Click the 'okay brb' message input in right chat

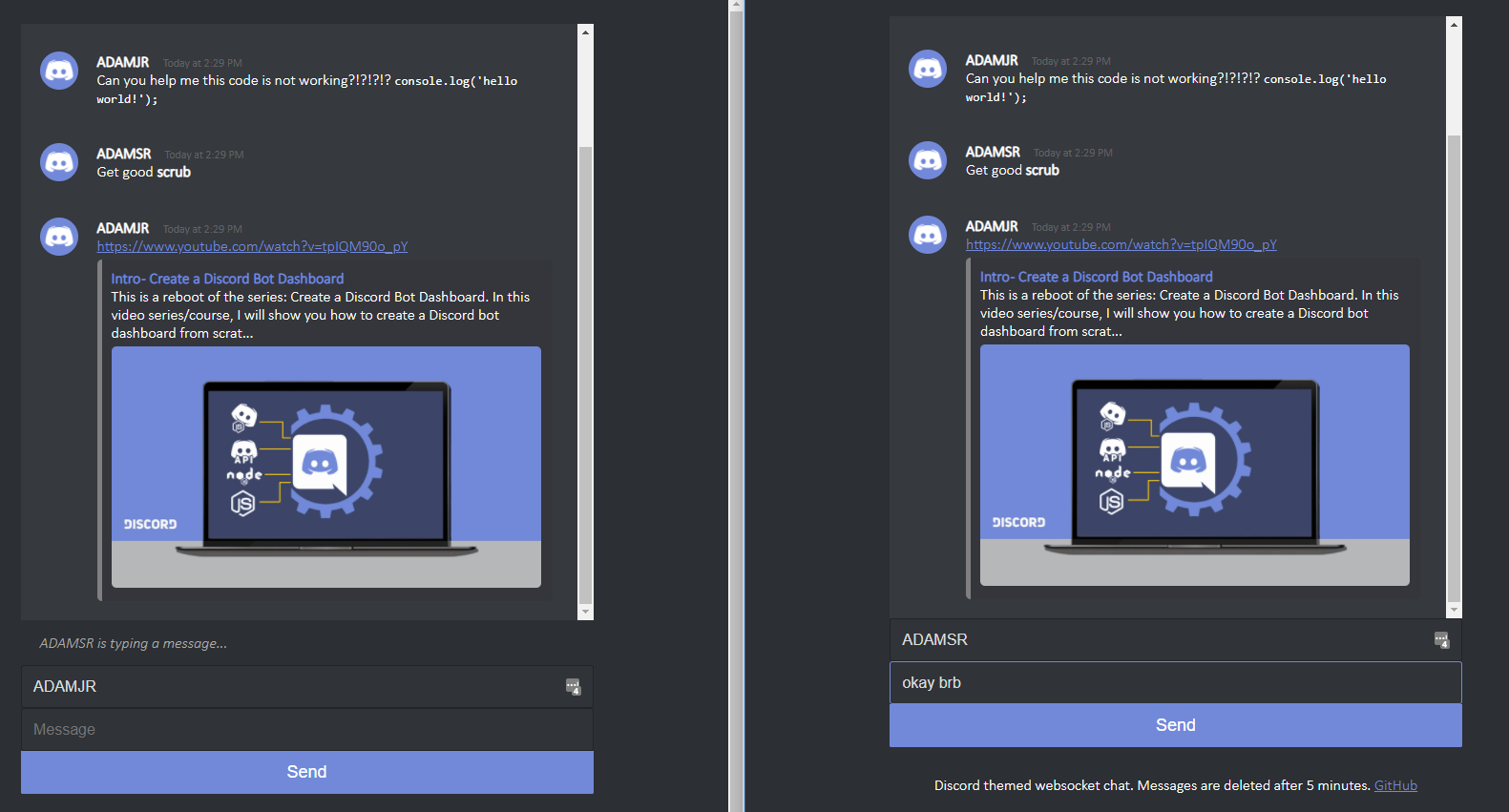point(1176,682)
